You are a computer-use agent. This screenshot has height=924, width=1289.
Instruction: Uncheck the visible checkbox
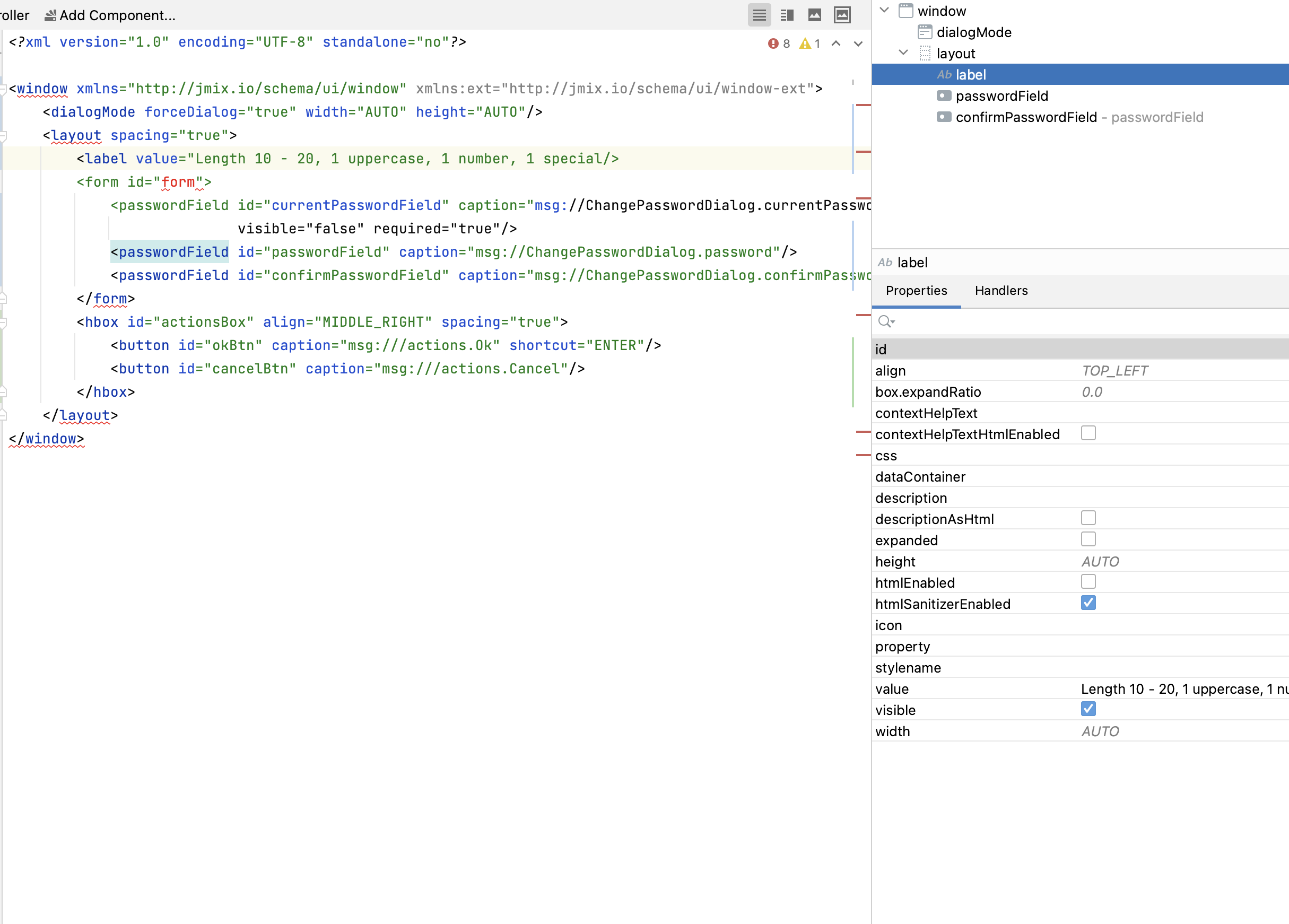point(1088,709)
